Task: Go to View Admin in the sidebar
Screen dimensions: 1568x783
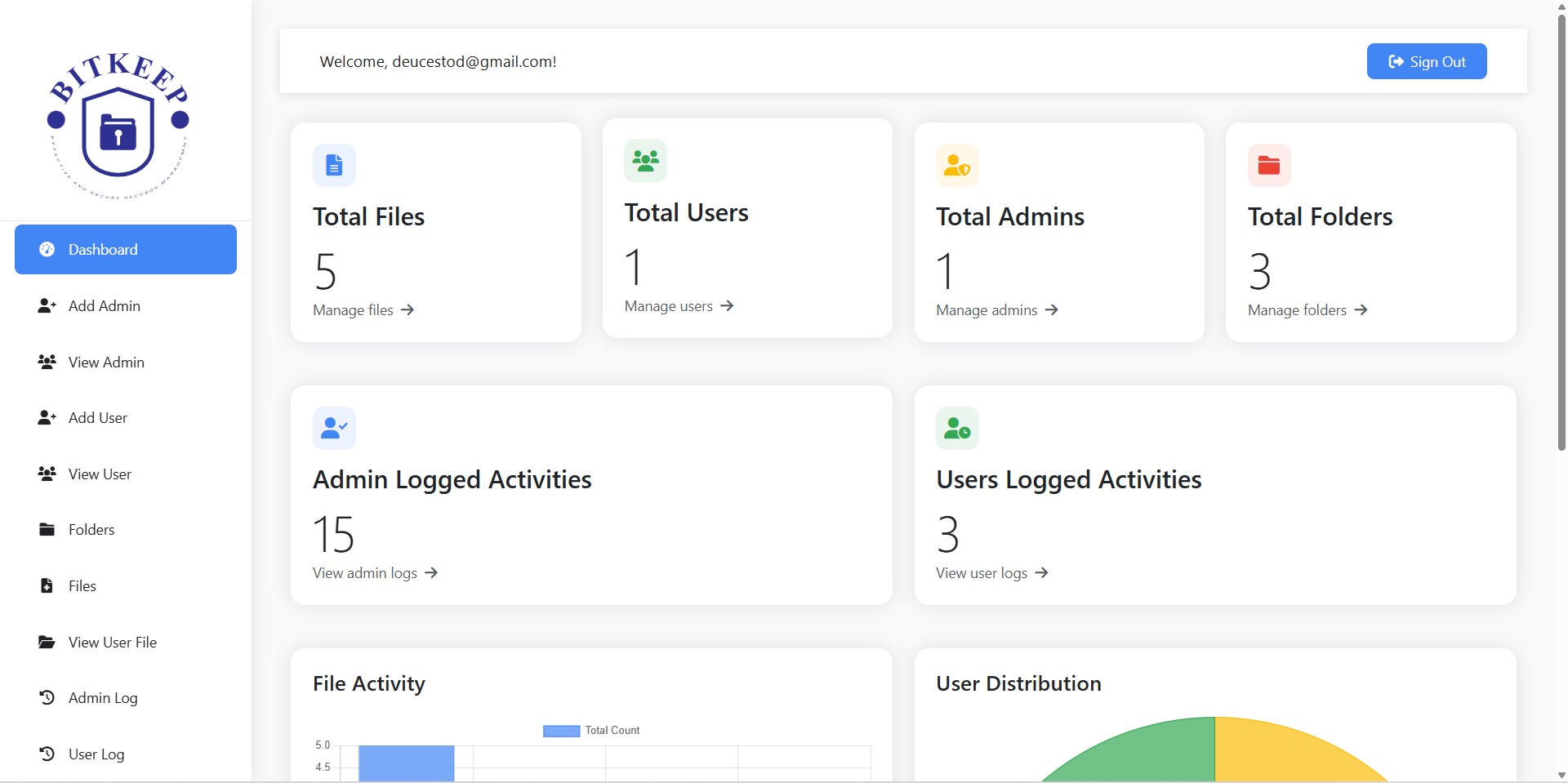Action: (106, 363)
